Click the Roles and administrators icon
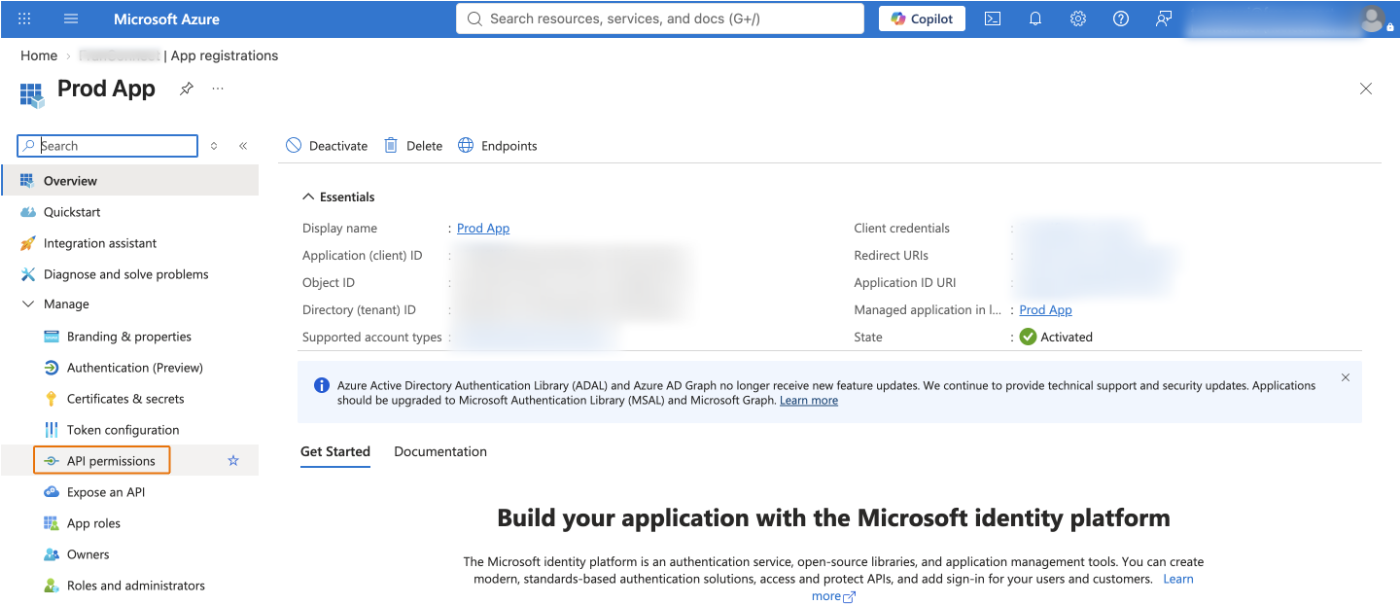 pos(51,585)
